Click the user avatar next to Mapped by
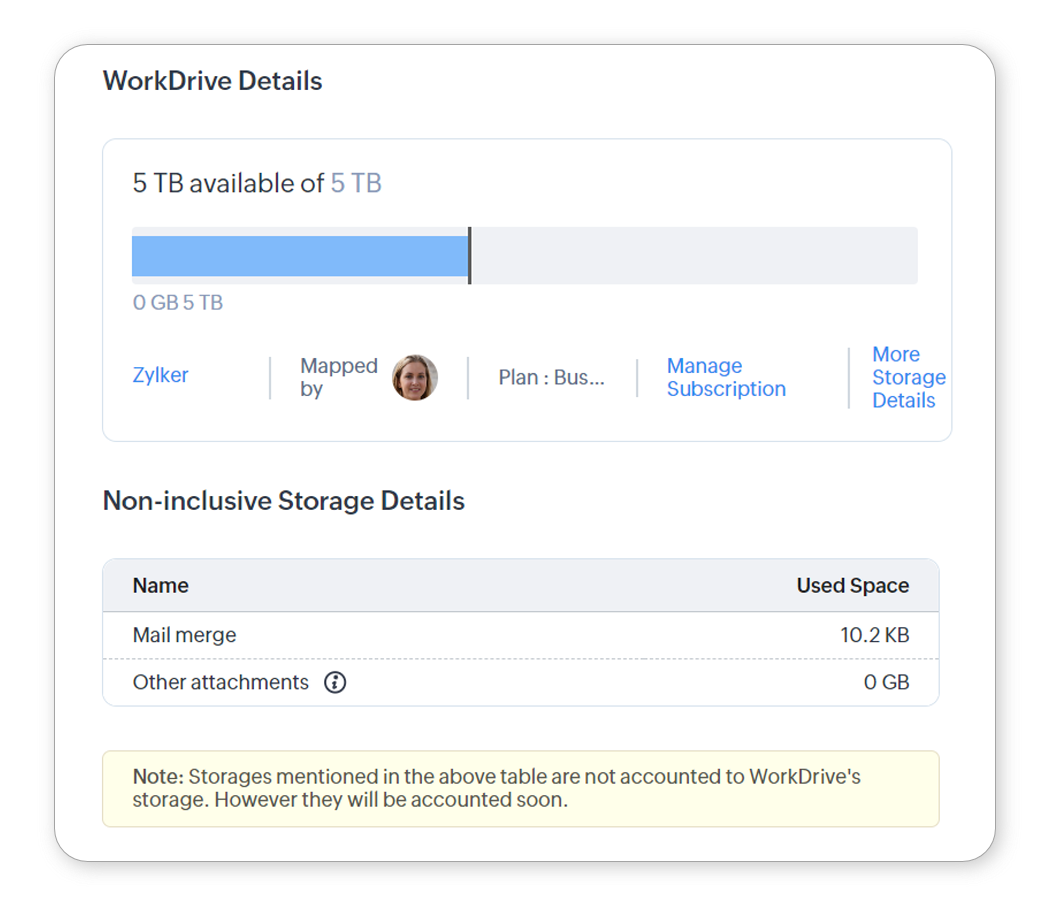 coord(414,378)
